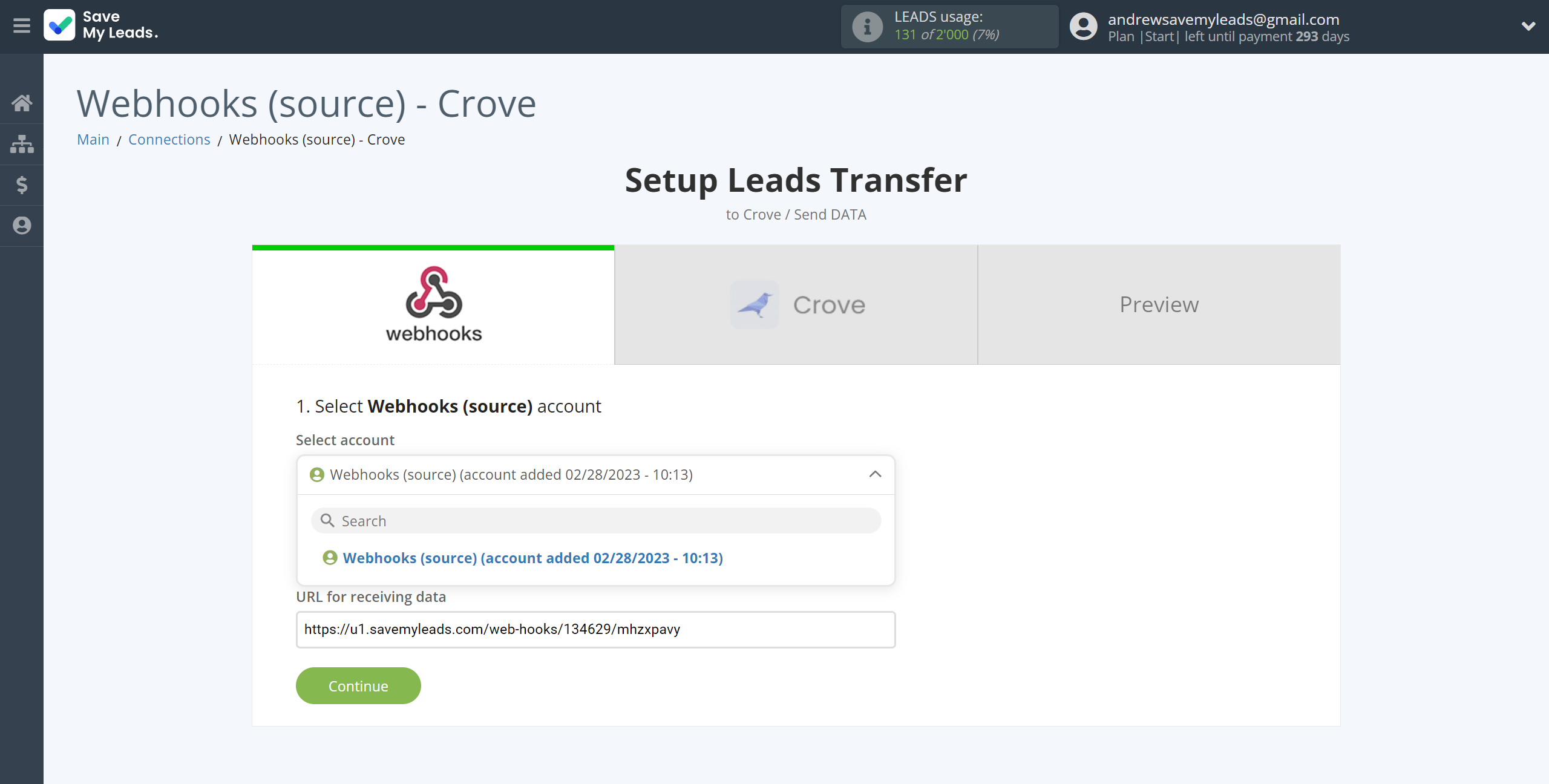Click the Main breadcrumb link
This screenshot has width=1549, height=784.
pyautogui.click(x=93, y=139)
